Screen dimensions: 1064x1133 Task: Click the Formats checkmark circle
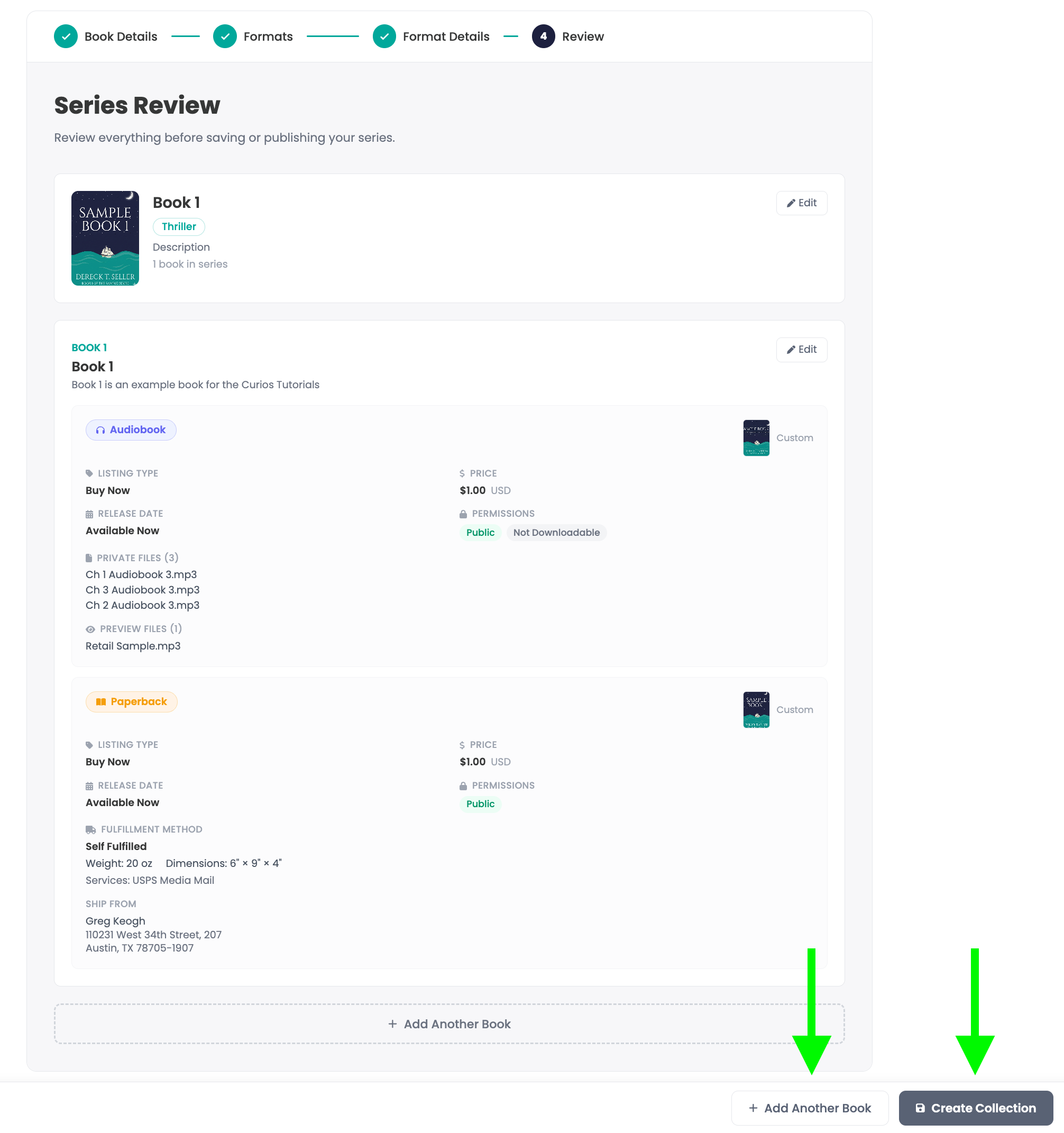click(x=225, y=36)
